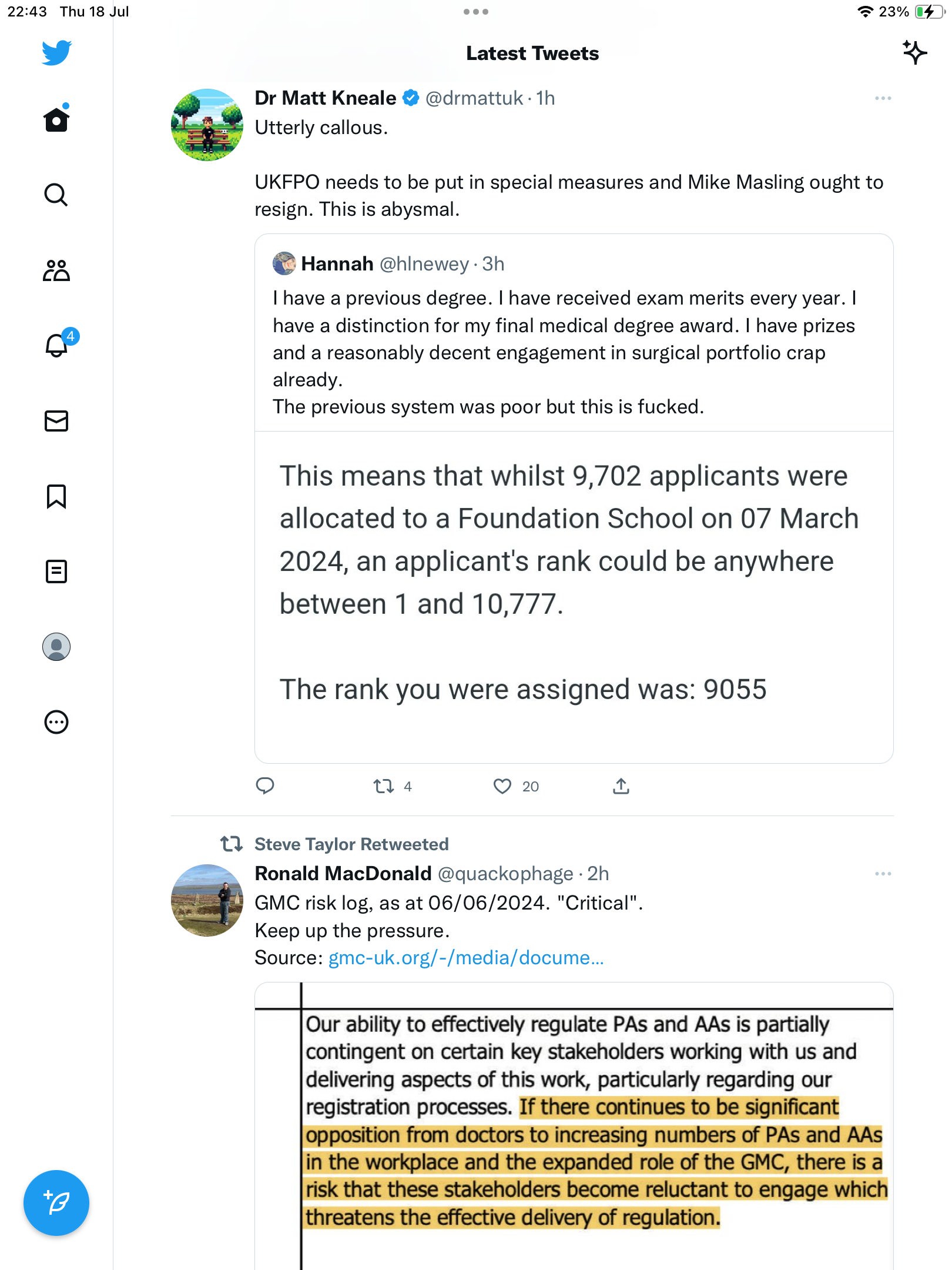Open the More circle menu in sidebar
The height and width of the screenshot is (1270, 952).
click(x=56, y=722)
